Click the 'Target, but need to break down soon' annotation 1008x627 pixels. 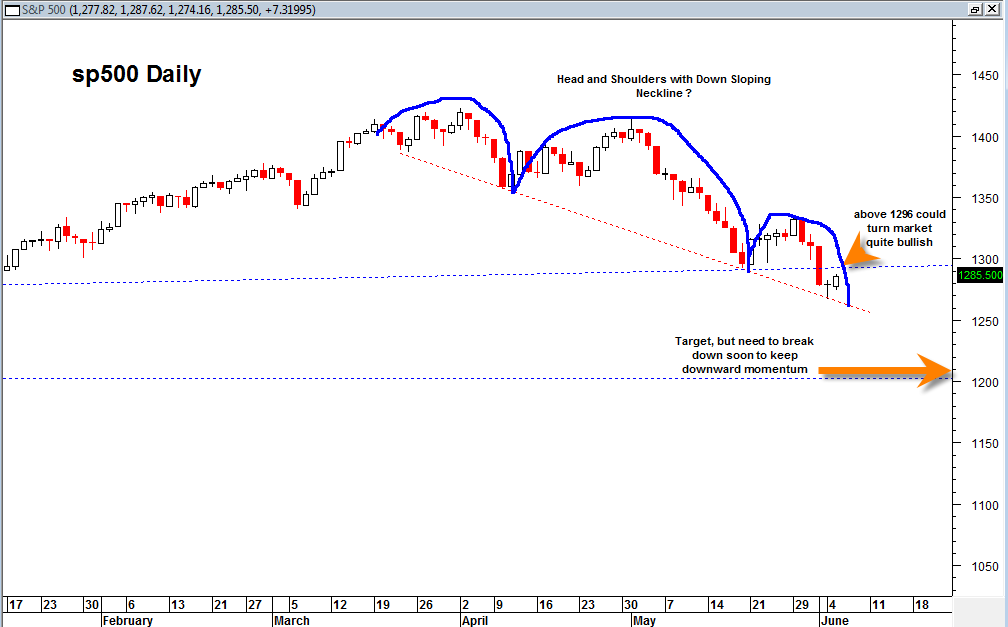tap(744, 355)
